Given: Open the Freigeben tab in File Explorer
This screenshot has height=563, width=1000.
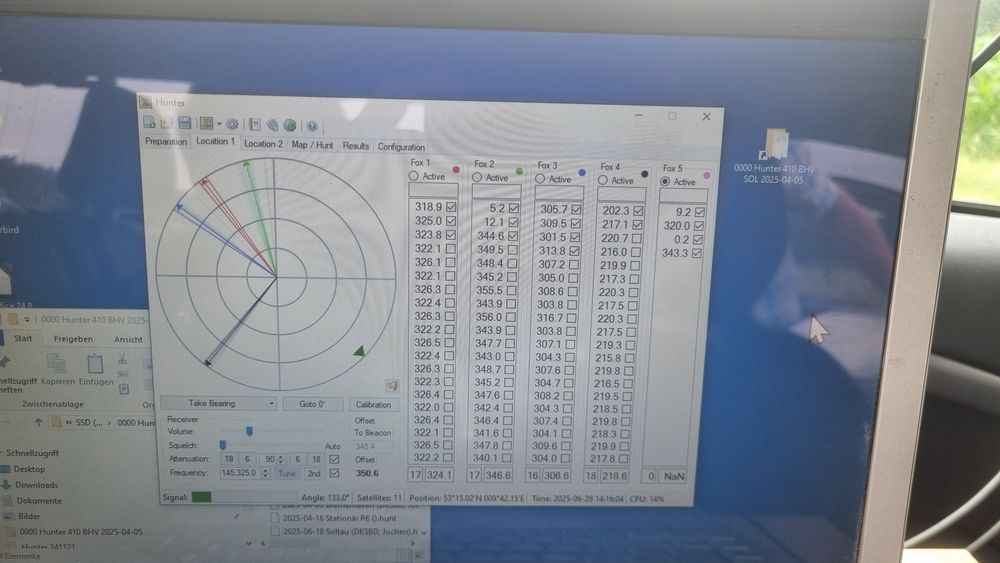Looking at the screenshot, I should click(73, 338).
